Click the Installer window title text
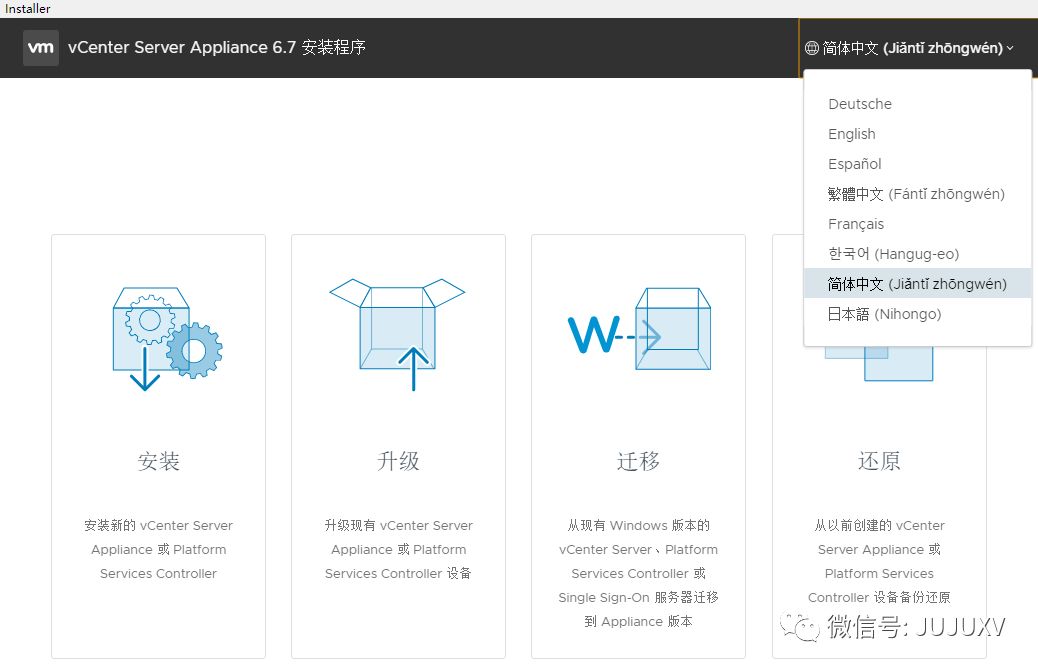Viewport: 1038px width, 672px height. click(x=28, y=9)
